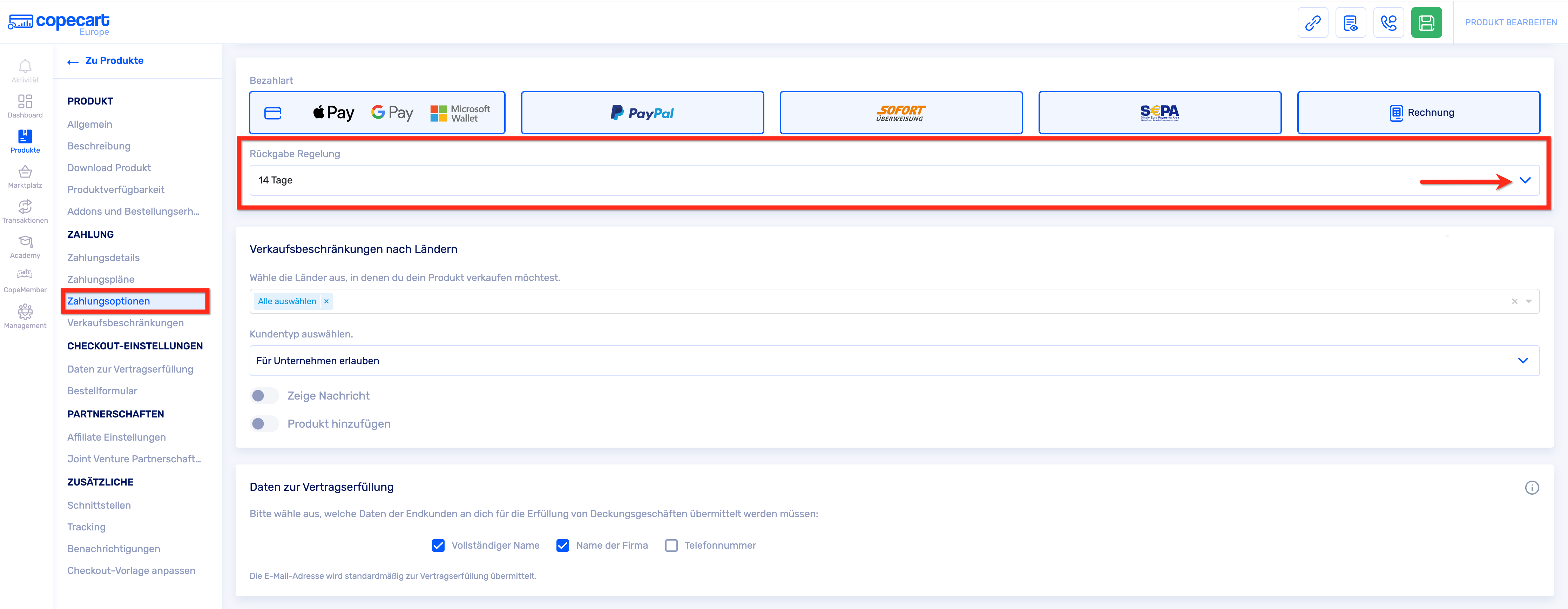Open Zahlungspläne in the side menu
This screenshot has height=609, width=1568.
(100, 280)
